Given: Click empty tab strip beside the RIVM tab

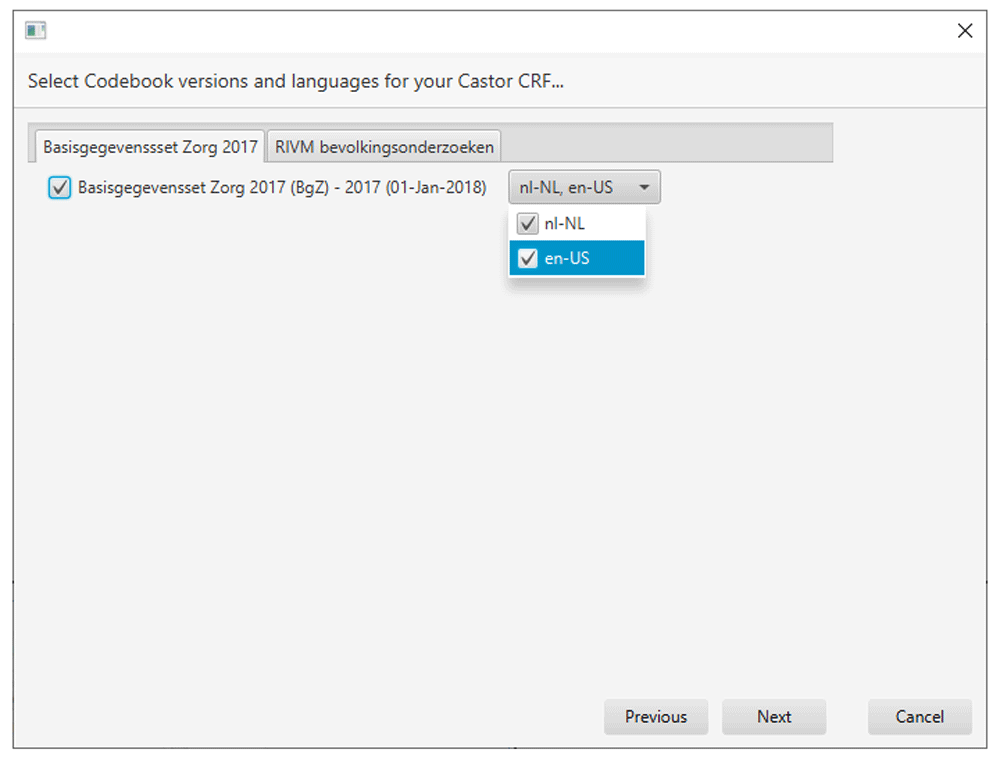Looking at the screenshot, I should 665,143.
